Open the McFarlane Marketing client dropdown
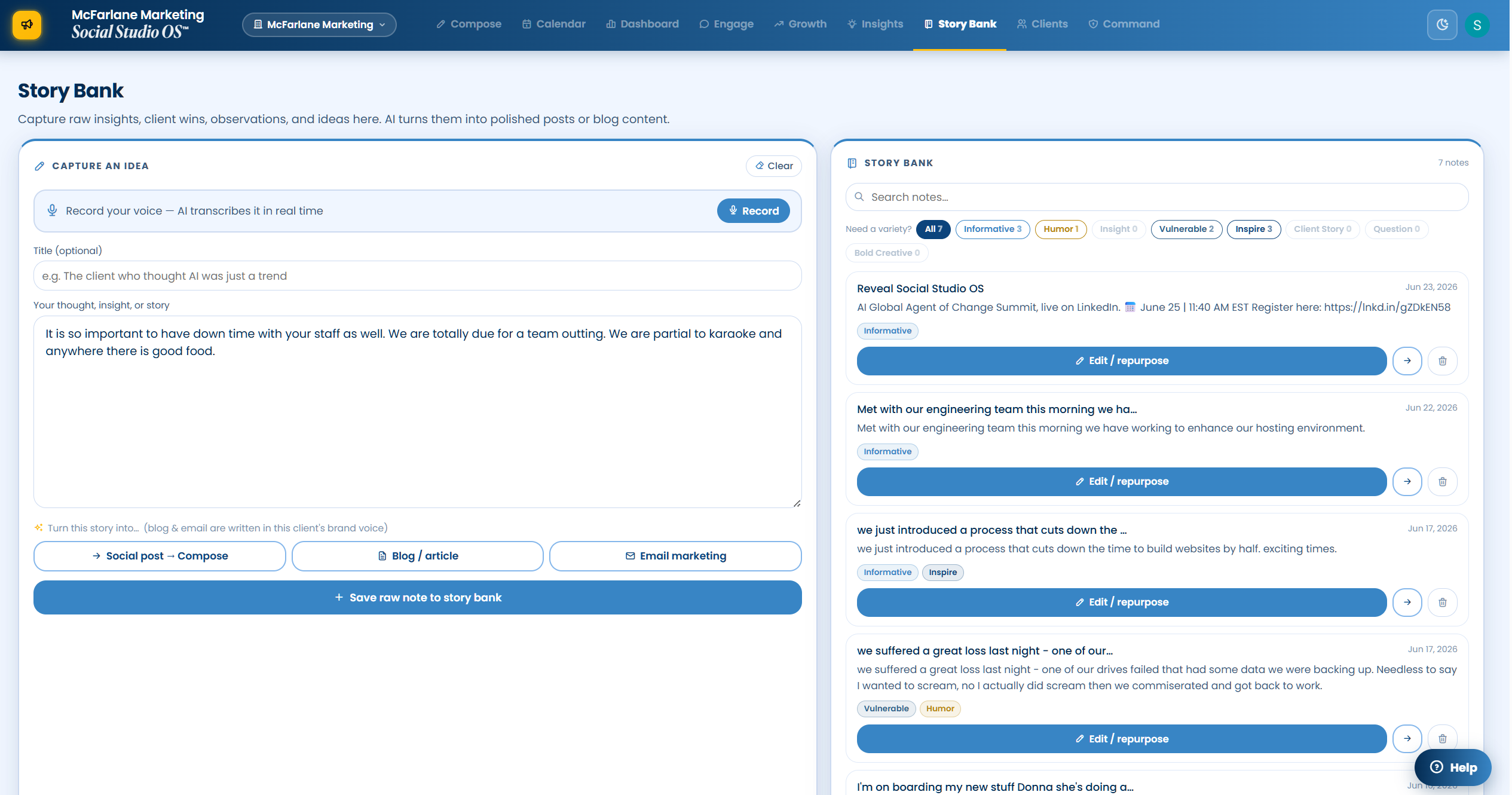1512x795 pixels. pyautogui.click(x=319, y=25)
